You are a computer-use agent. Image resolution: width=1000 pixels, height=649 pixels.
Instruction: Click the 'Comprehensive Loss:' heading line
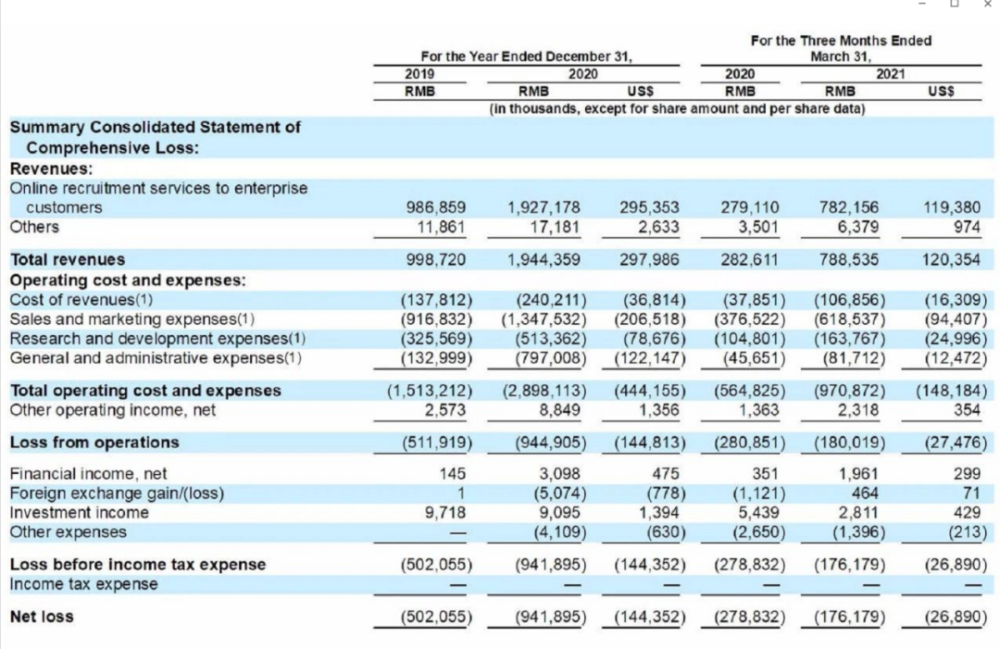[112, 148]
